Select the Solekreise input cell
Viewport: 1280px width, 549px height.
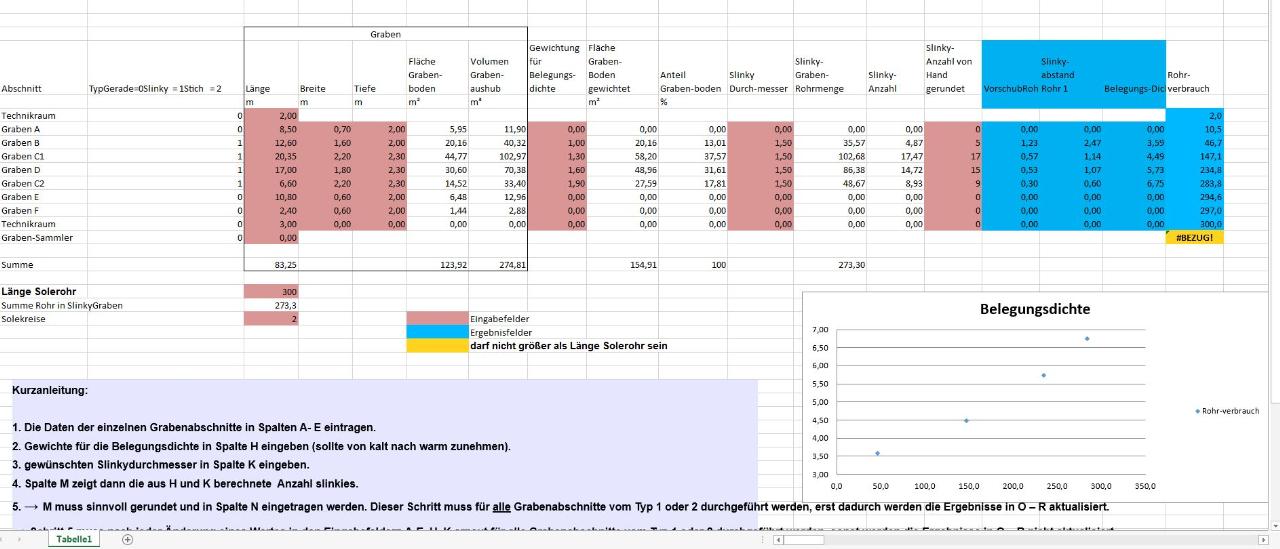point(271,318)
